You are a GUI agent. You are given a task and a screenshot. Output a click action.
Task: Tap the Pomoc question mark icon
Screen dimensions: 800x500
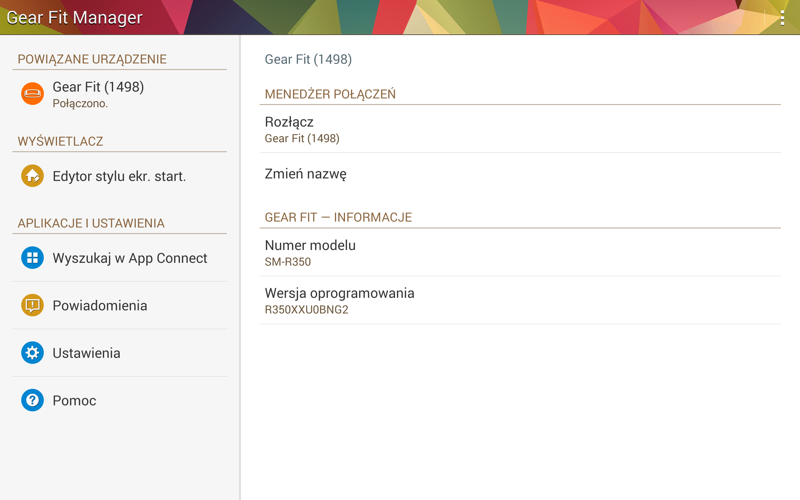32,400
